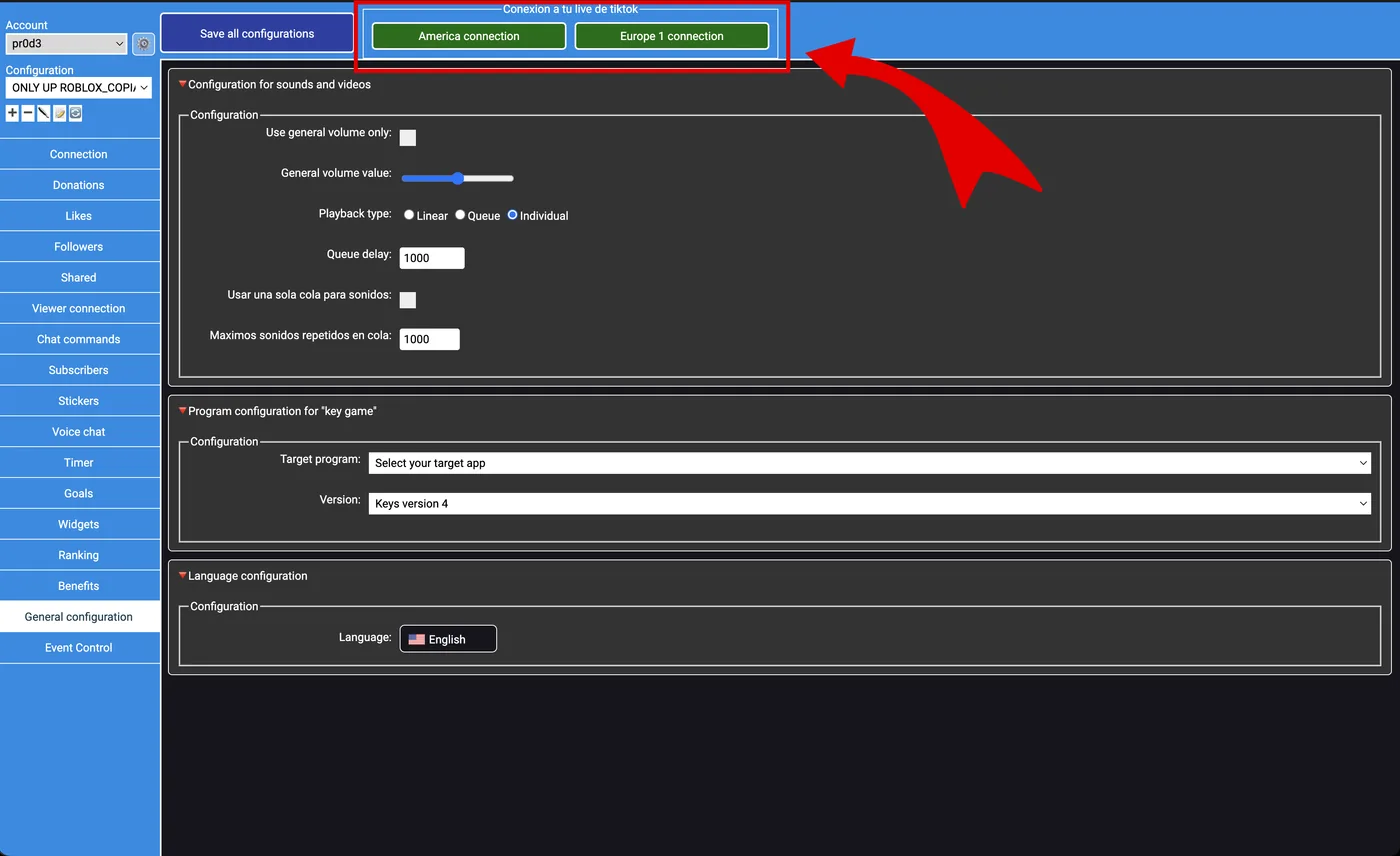Screen dimensions: 1400x856
Task: Open the Donations tab in sidebar
Action: click(79, 185)
